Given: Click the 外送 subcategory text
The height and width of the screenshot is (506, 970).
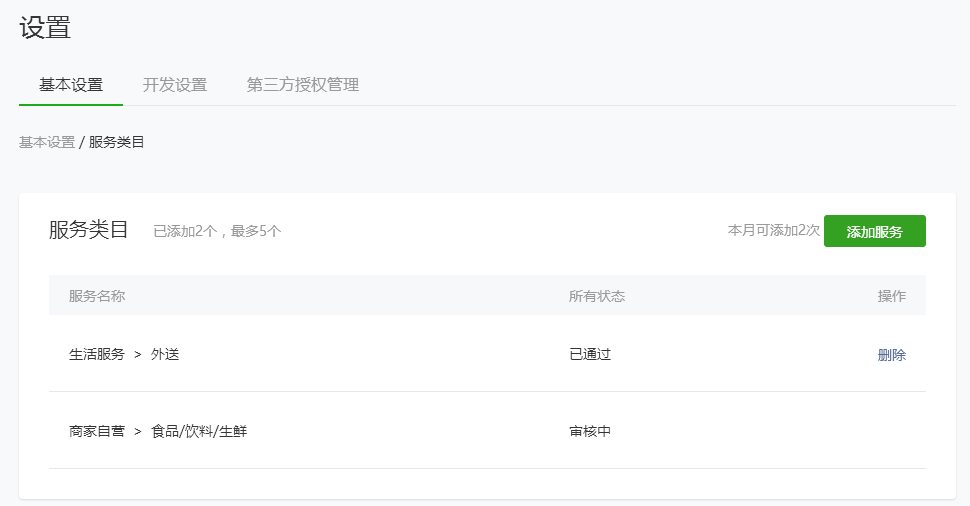Looking at the screenshot, I should (x=165, y=354).
